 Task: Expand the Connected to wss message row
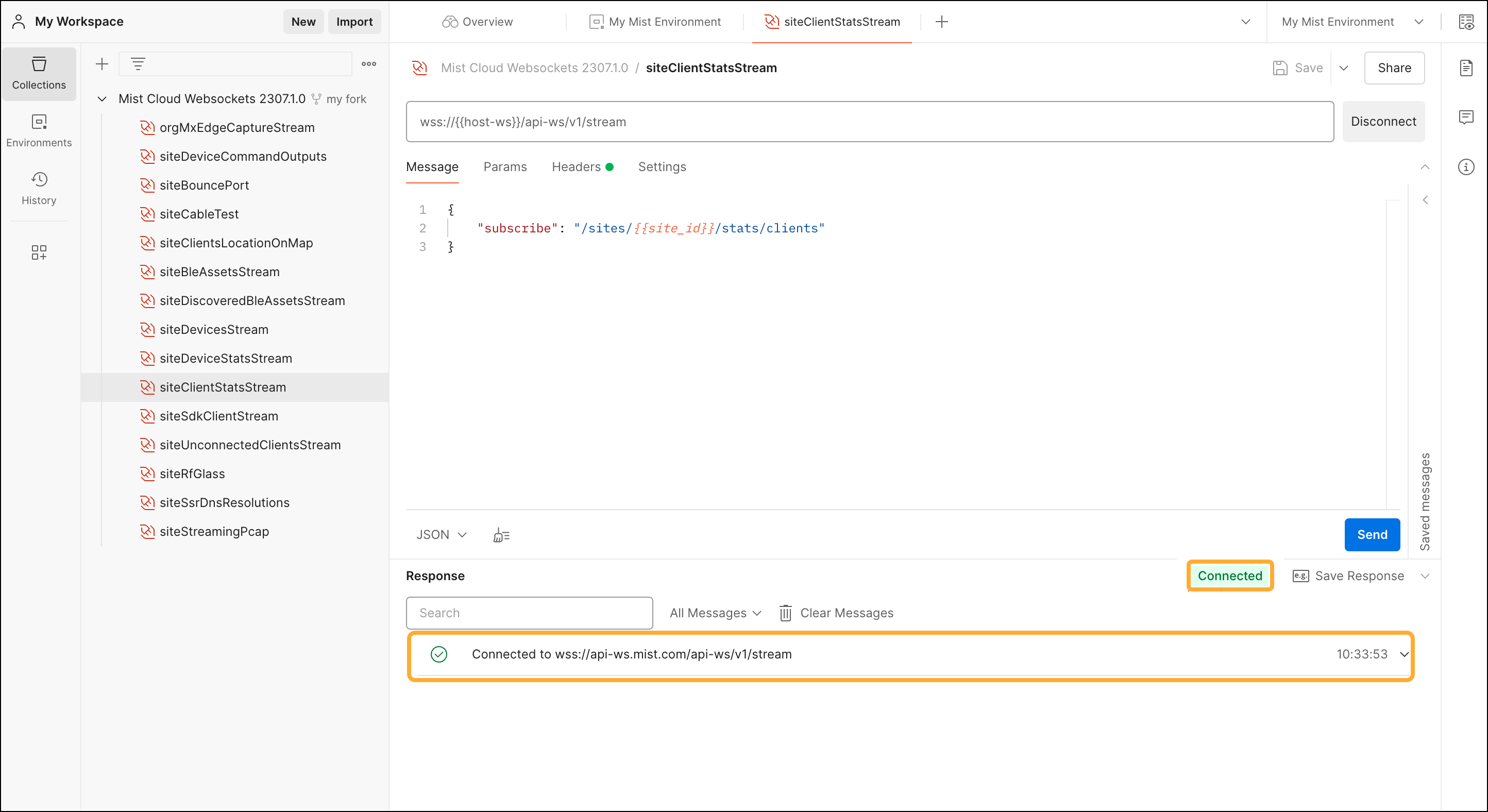[1404, 654]
